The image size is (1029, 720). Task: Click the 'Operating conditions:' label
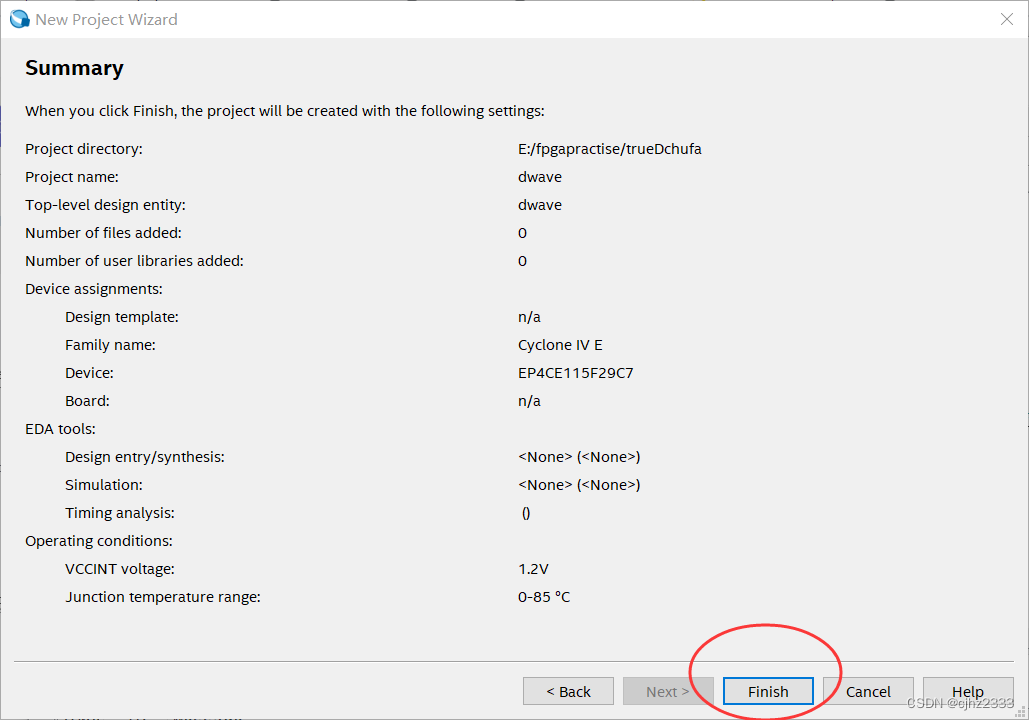tap(98, 541)
